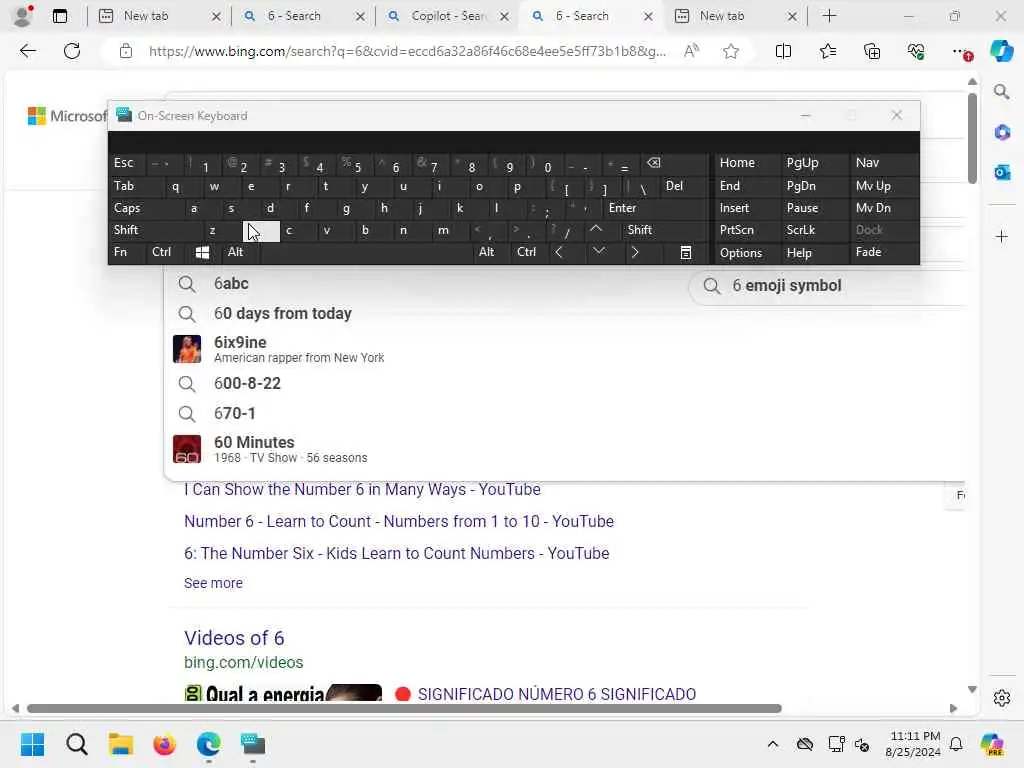Open Browser essentials heart icon

click(916, 51)
